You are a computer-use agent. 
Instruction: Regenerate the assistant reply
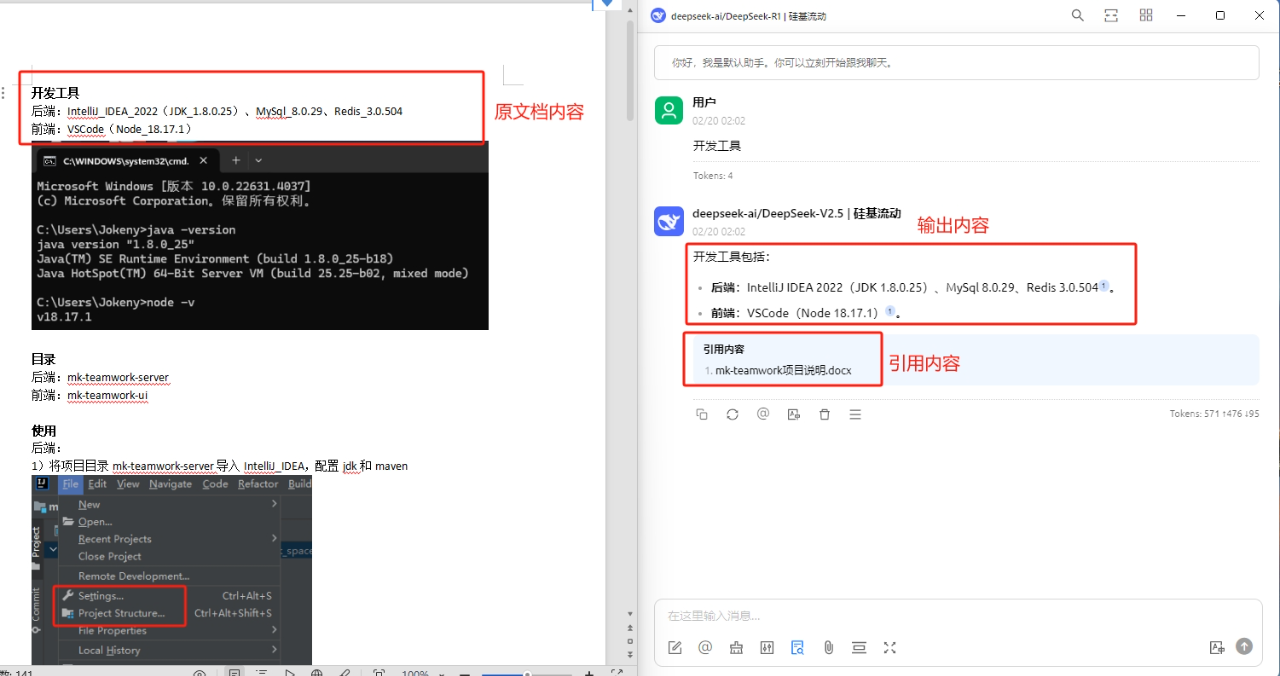point(732,414)
